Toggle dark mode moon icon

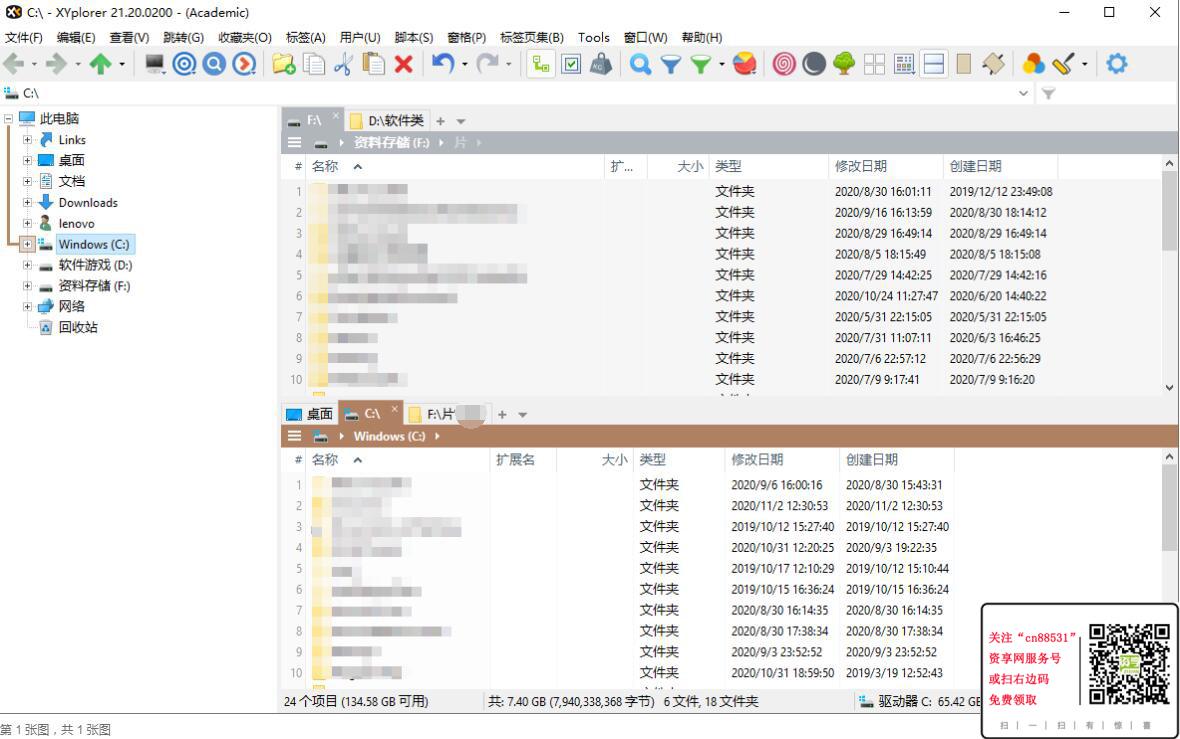(814, 64)
